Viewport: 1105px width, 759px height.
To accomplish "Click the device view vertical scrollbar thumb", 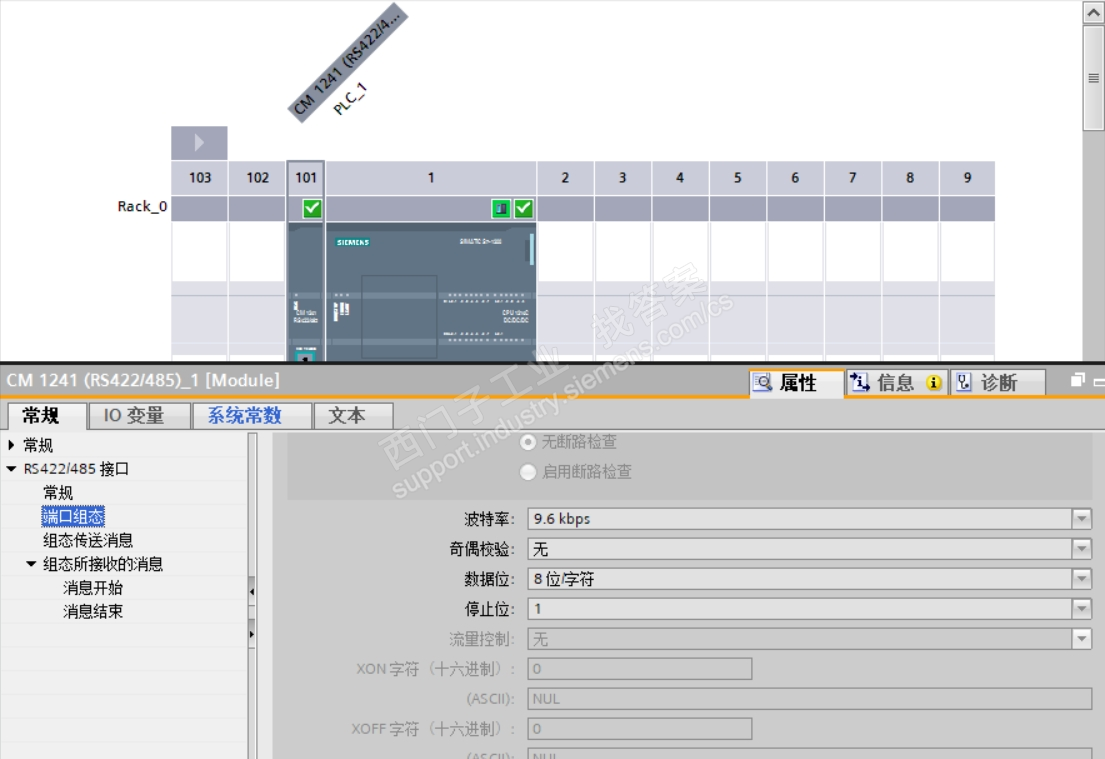I will [x=1094, y=78].
